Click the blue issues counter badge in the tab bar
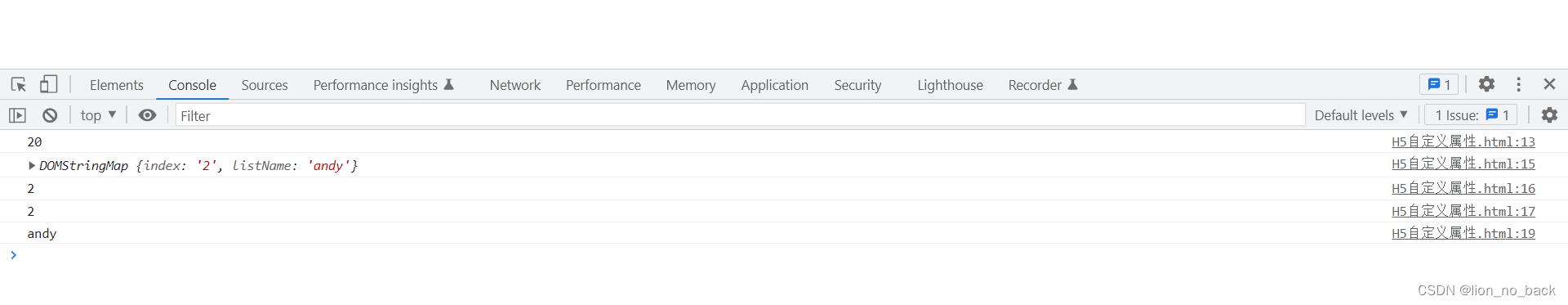Screen dimensions: 1568x305 coord(1439,84)
